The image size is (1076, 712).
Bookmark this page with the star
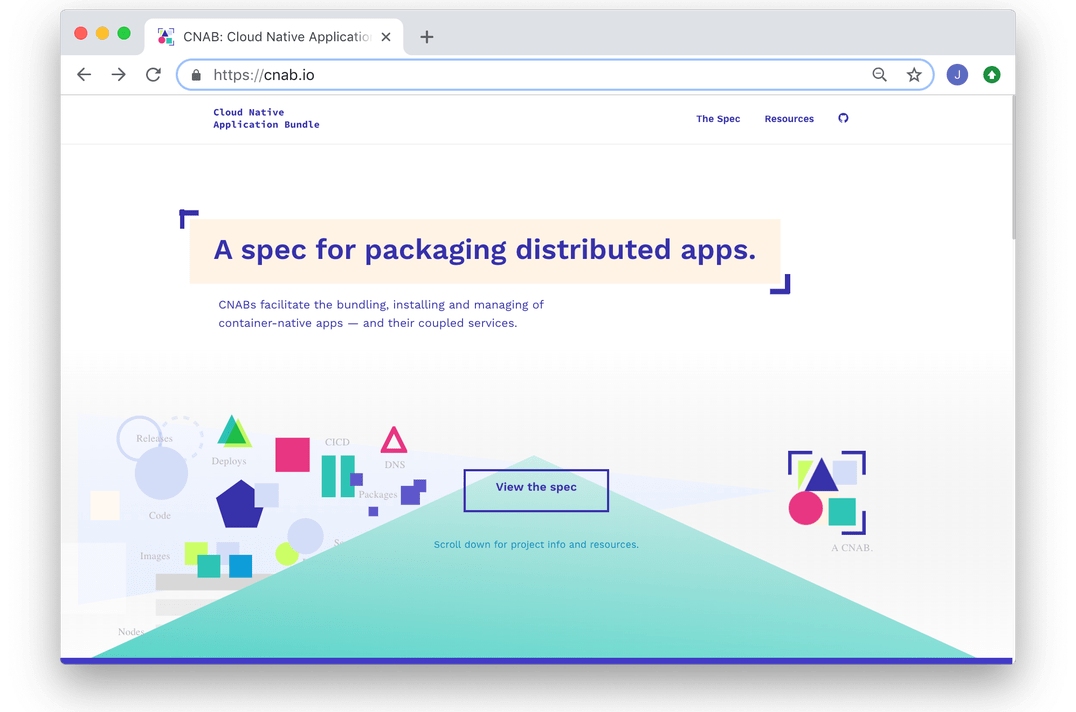coord(914,75)
